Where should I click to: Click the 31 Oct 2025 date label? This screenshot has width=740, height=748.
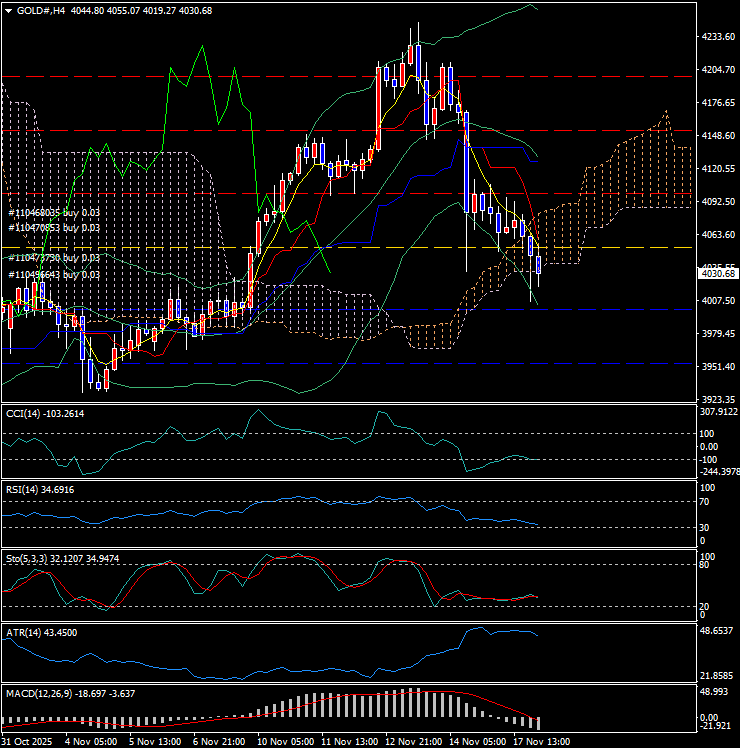tap(26, 742)
